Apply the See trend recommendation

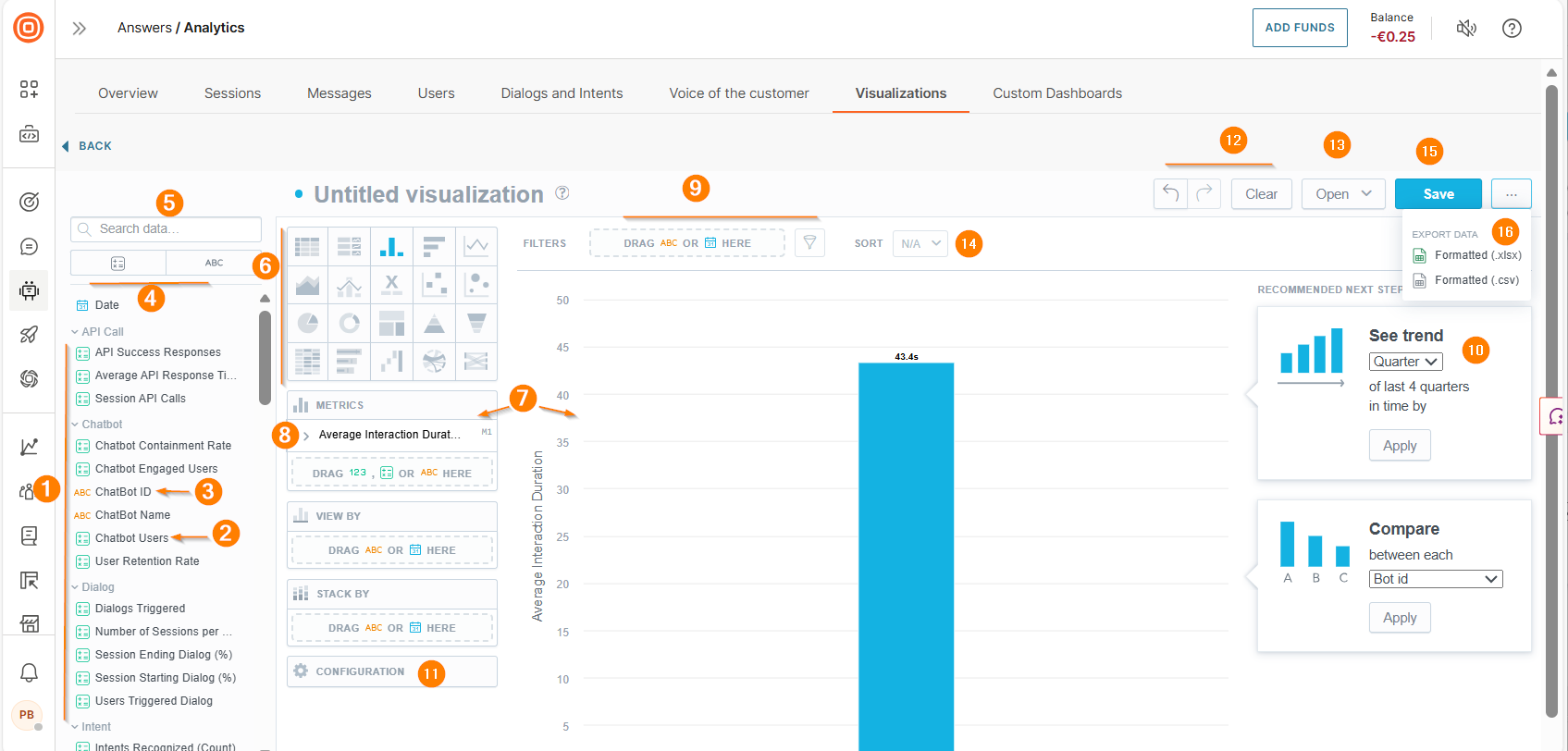pos(1400,446)
